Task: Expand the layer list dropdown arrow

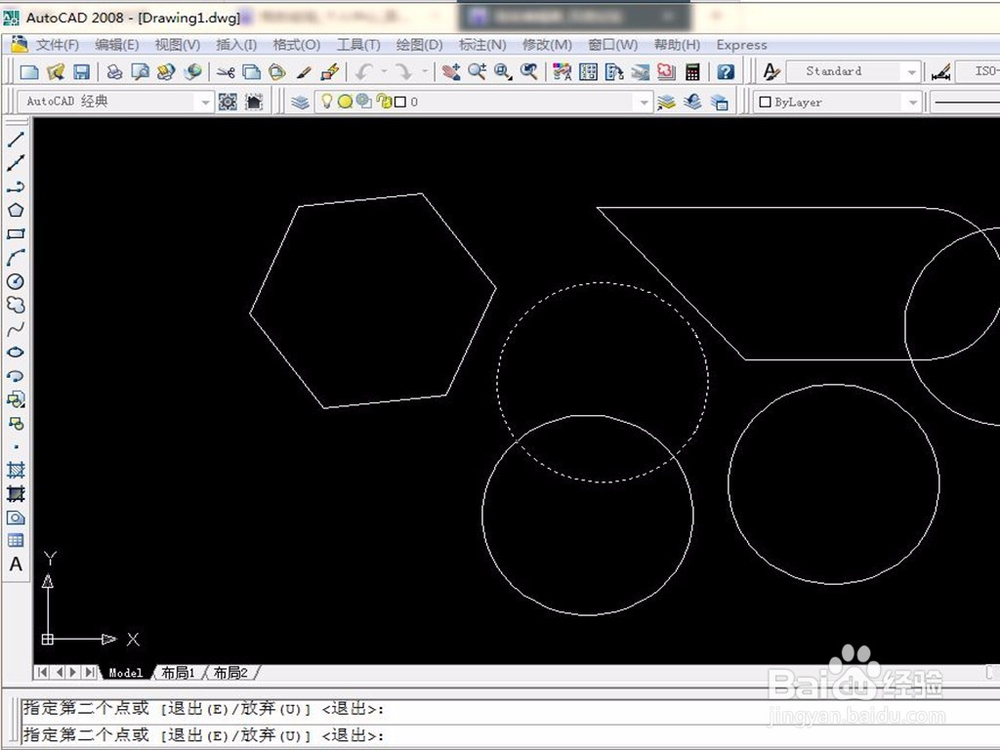Action: (643, 102)
